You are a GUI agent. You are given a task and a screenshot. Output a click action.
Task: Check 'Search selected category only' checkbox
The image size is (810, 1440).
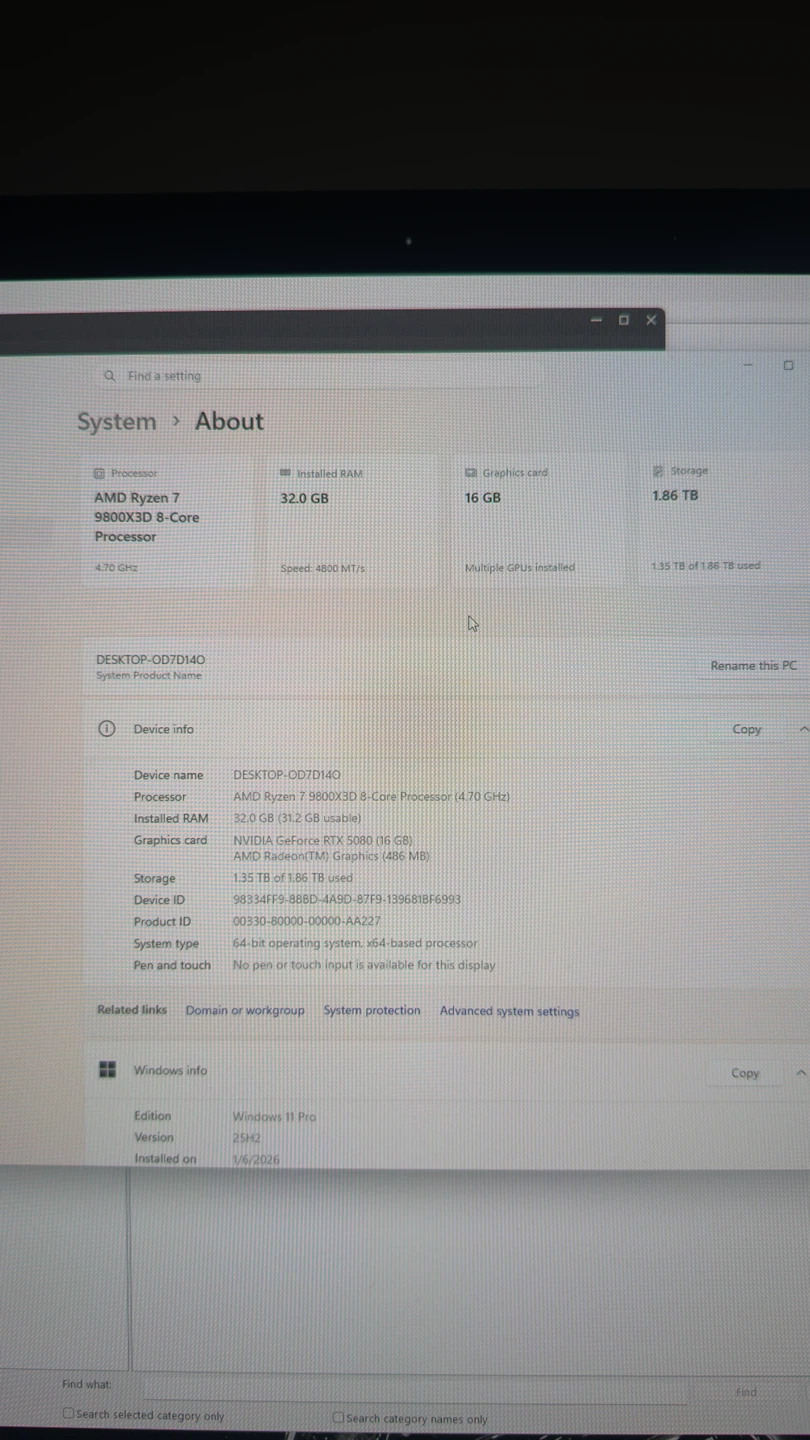coord(69,1415)
